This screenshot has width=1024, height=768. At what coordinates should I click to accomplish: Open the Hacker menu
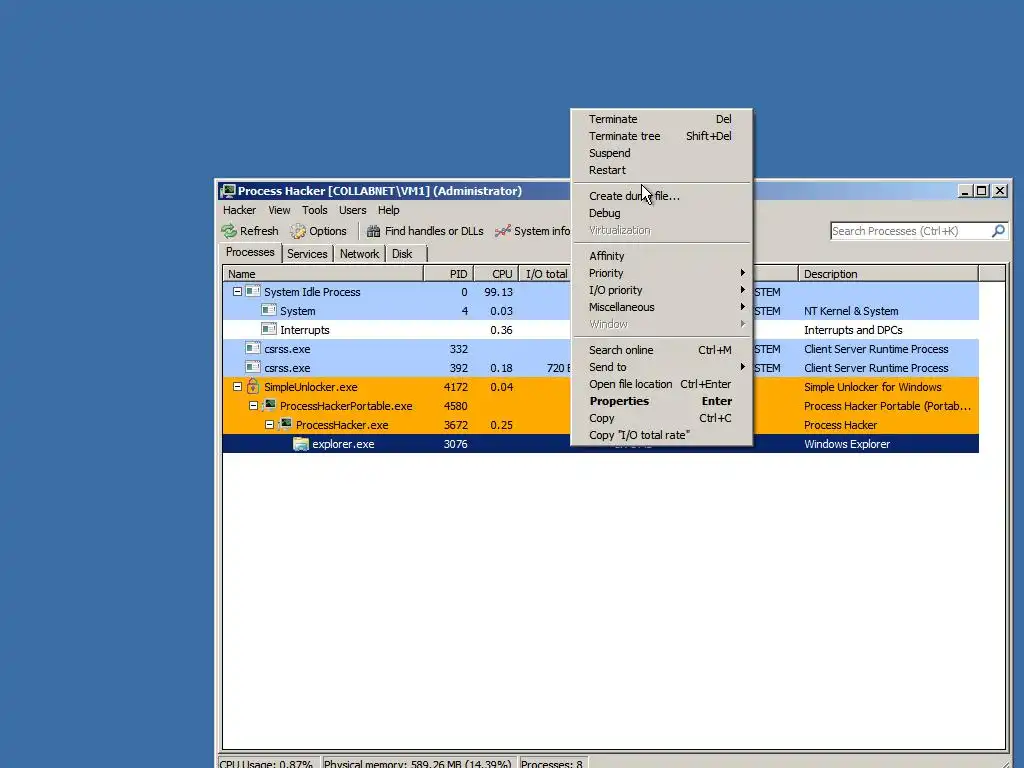click(239, 210)
